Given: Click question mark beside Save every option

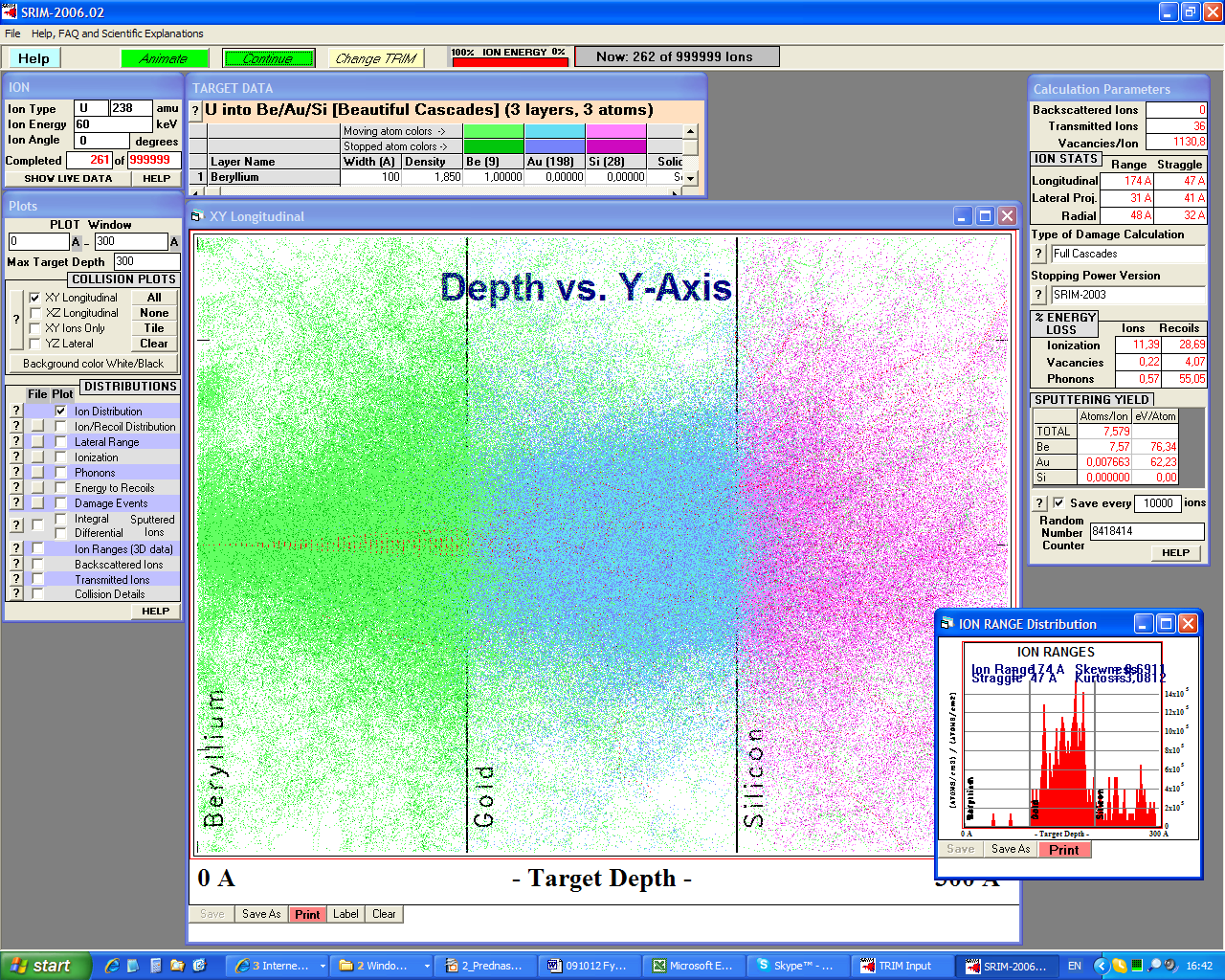Looking at the screenshot, I should click(x=1040, y=502).
